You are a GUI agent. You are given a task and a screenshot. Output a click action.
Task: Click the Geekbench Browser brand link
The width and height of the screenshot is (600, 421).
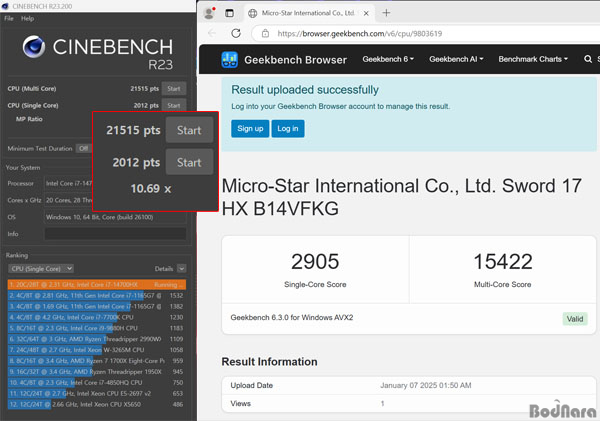click(295, 60)
